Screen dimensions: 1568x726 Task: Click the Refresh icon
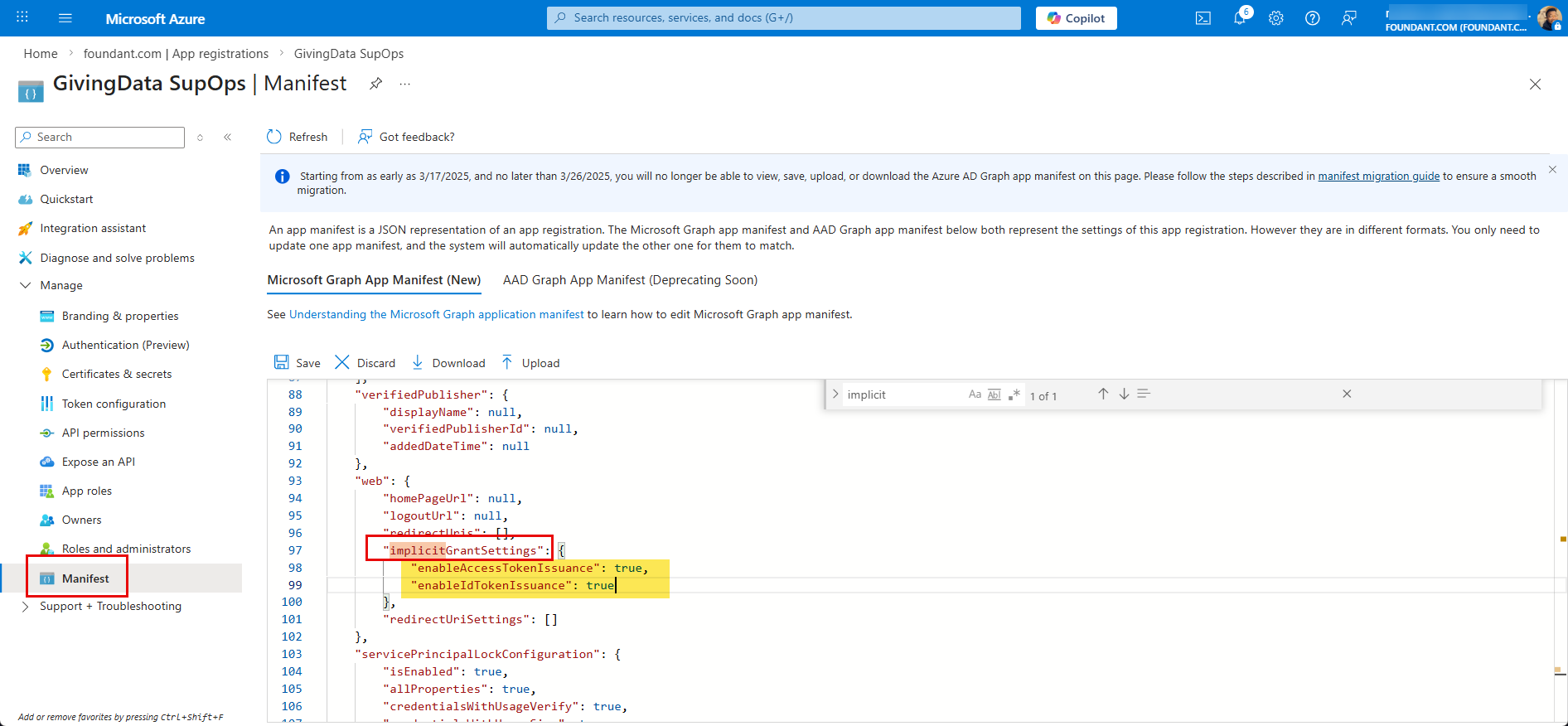274,137
